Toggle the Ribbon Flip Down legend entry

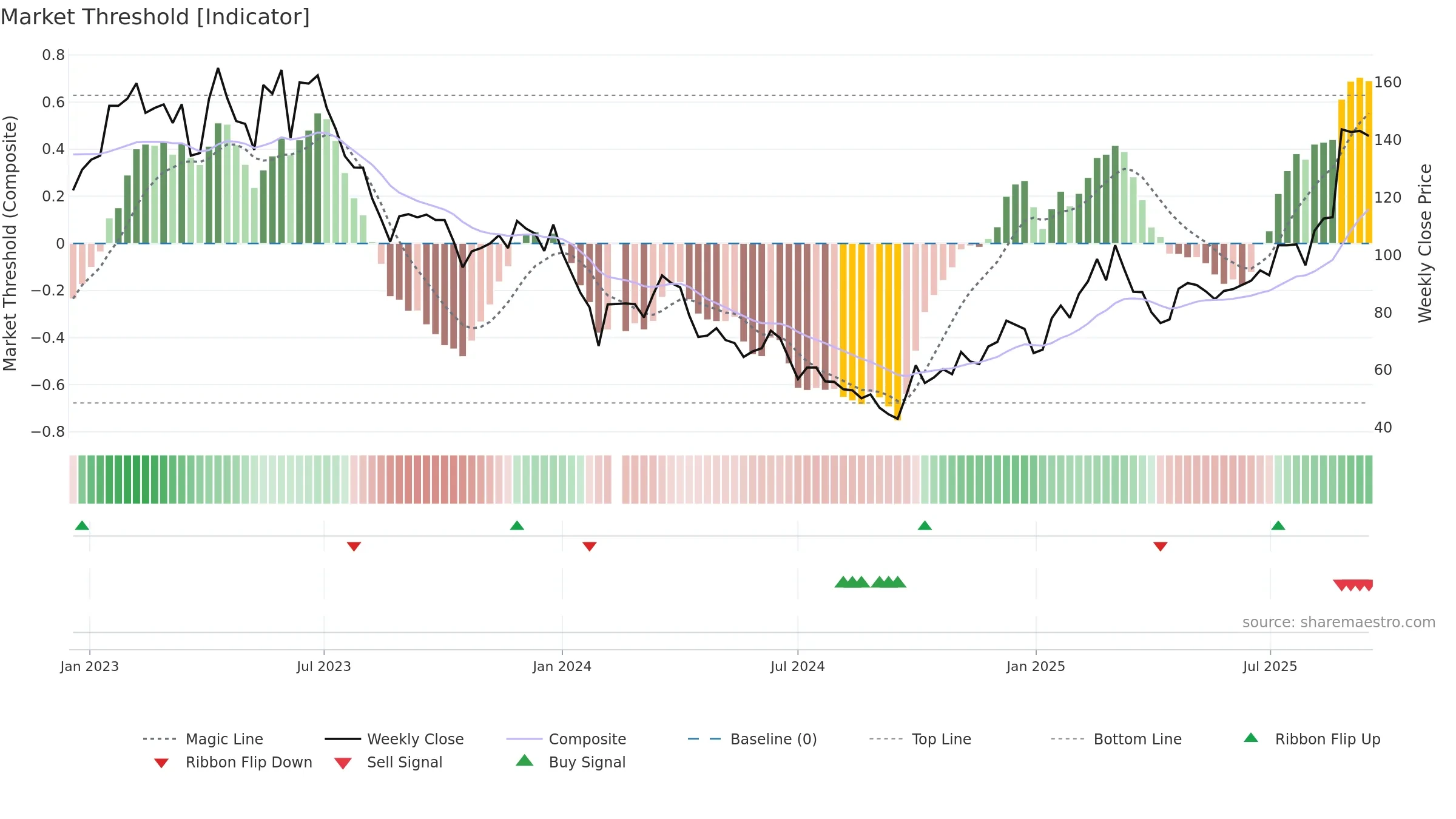point(232,763)
